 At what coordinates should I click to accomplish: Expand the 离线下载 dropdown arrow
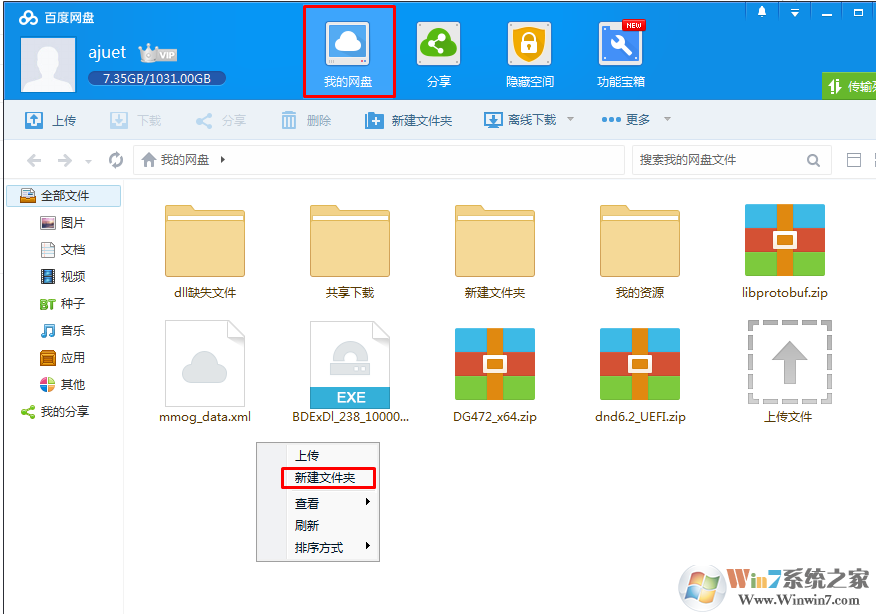570,119
